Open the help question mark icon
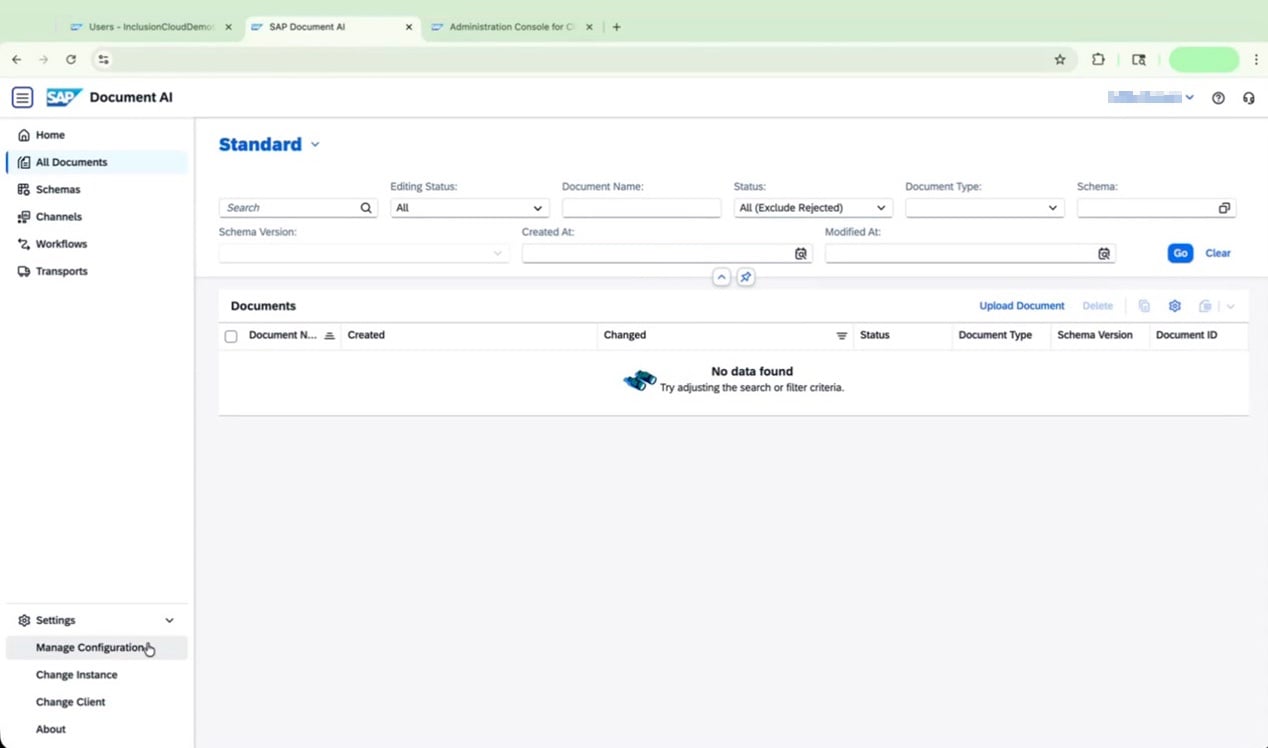The image size is (1268, 748). coord(1218,98)
